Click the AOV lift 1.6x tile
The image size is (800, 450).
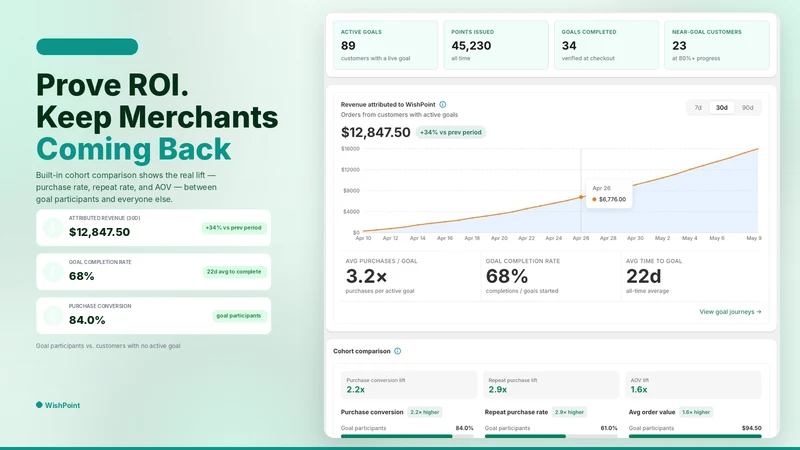tap(693, 385)
